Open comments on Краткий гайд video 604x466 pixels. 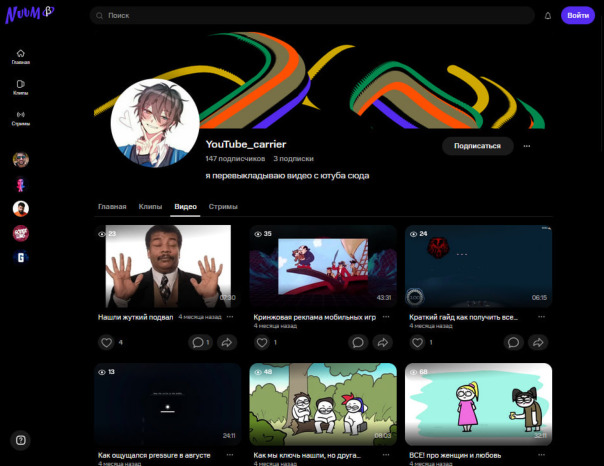[x=513, y=342]
